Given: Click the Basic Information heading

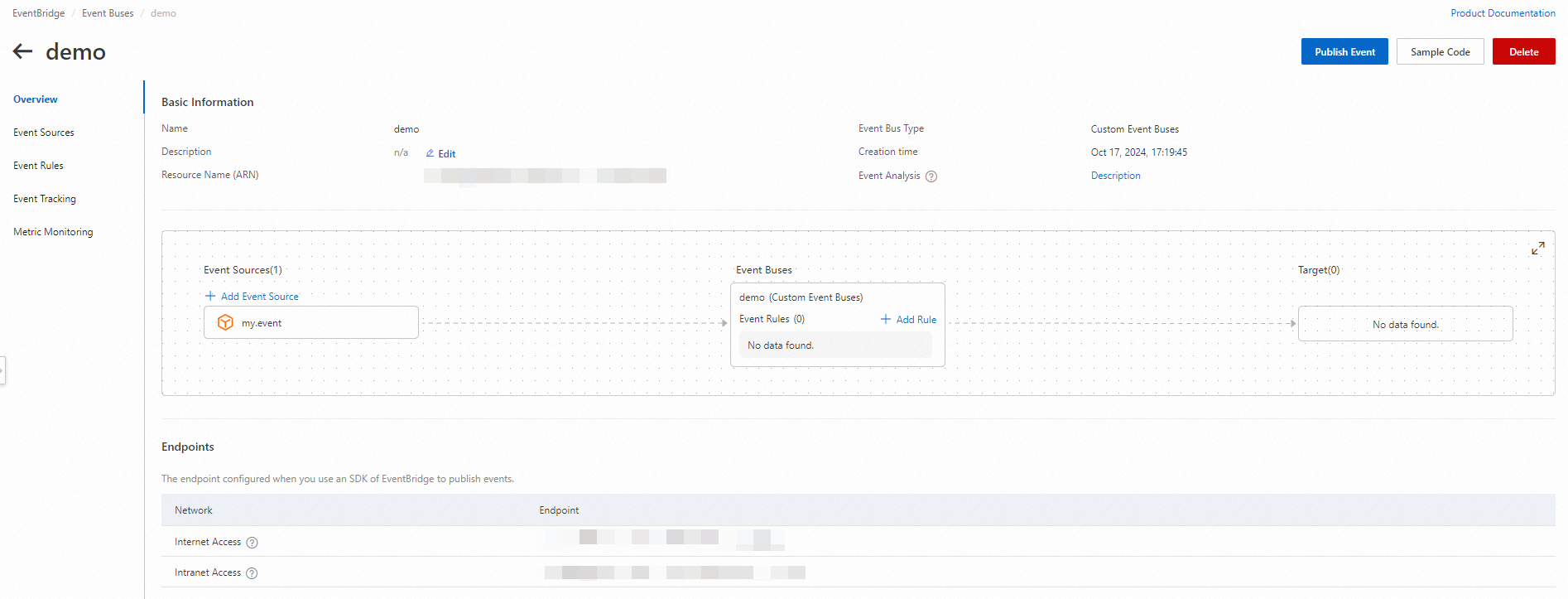Looking at the screenshot, I should [x=208, y=102].
